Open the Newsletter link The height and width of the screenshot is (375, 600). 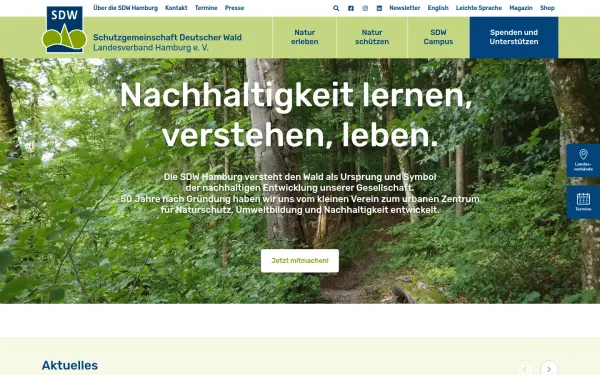click(x=404, y=8)
